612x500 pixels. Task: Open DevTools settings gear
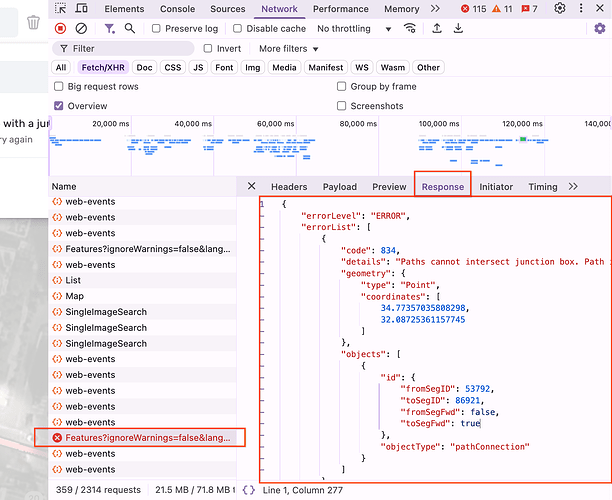click(x=560, y=8)
